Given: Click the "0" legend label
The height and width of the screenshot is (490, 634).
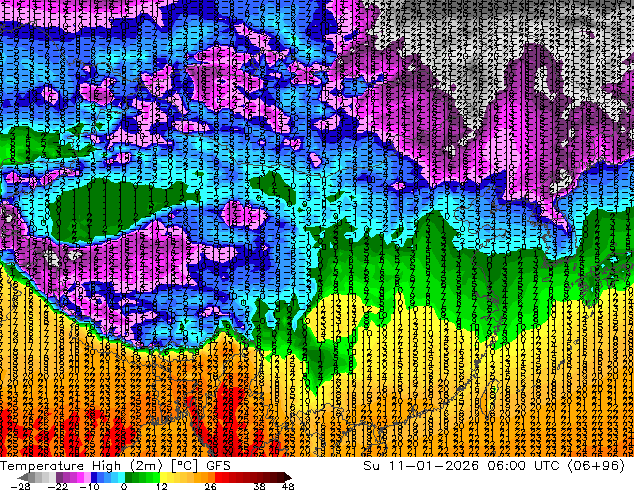Looking at the screenshot, I should pyautogui.click(x=124, y=486).
